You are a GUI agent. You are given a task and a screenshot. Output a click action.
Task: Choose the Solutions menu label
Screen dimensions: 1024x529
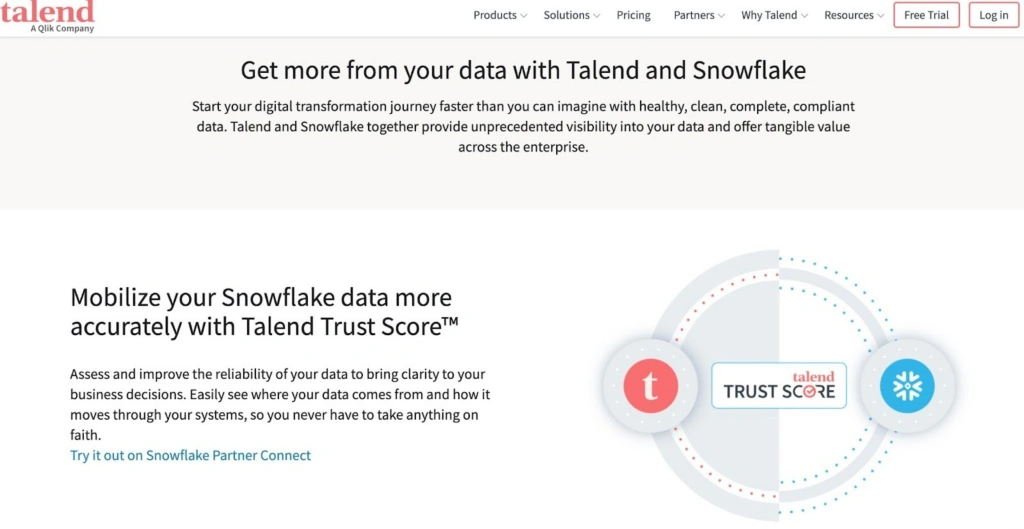(x=567, y=15)
